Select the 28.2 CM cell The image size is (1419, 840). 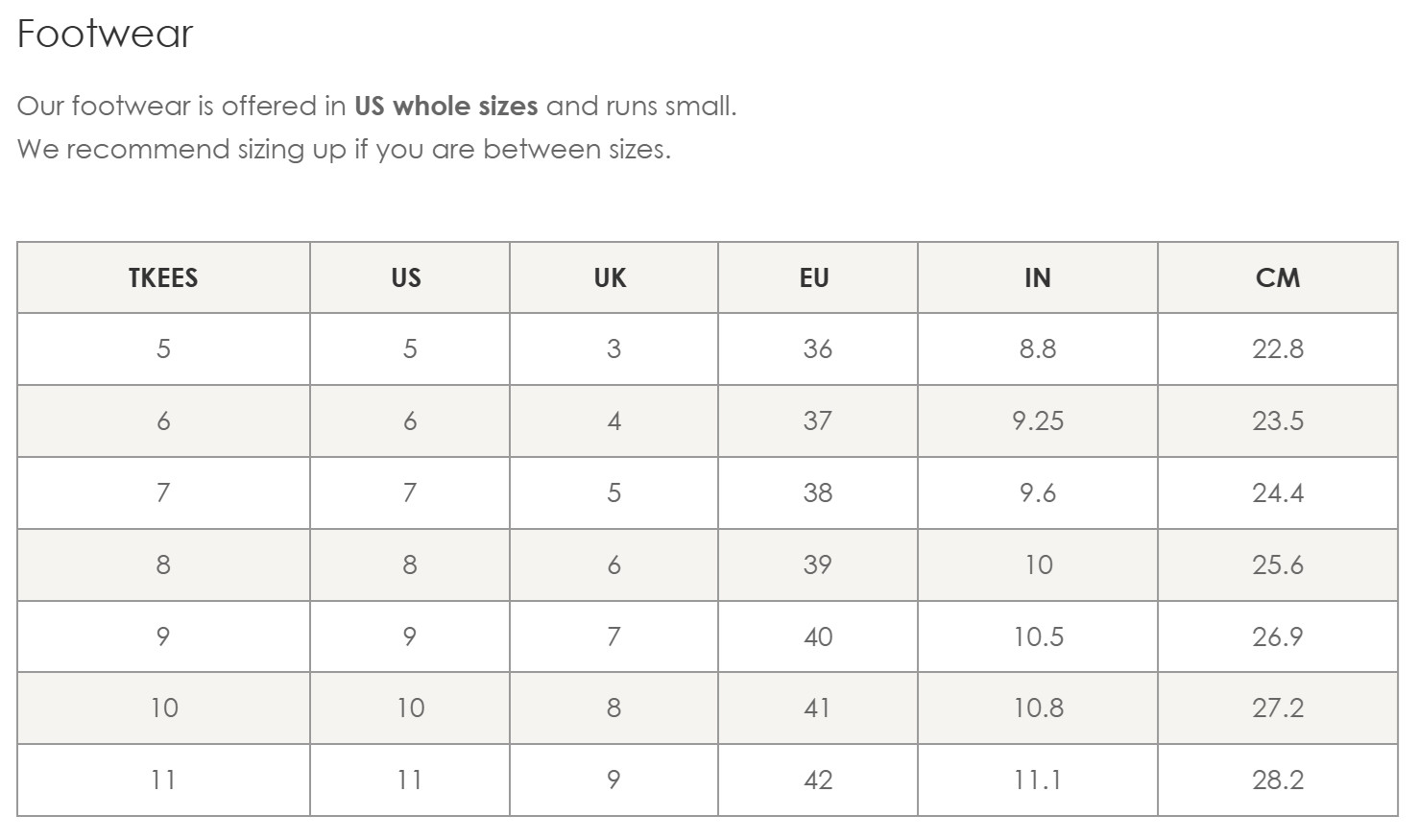1278,780
